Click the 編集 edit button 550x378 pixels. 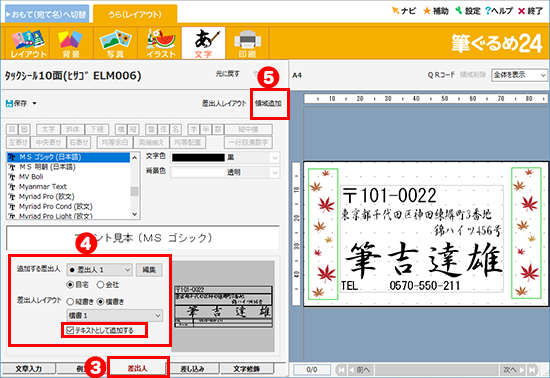point(149,270)
